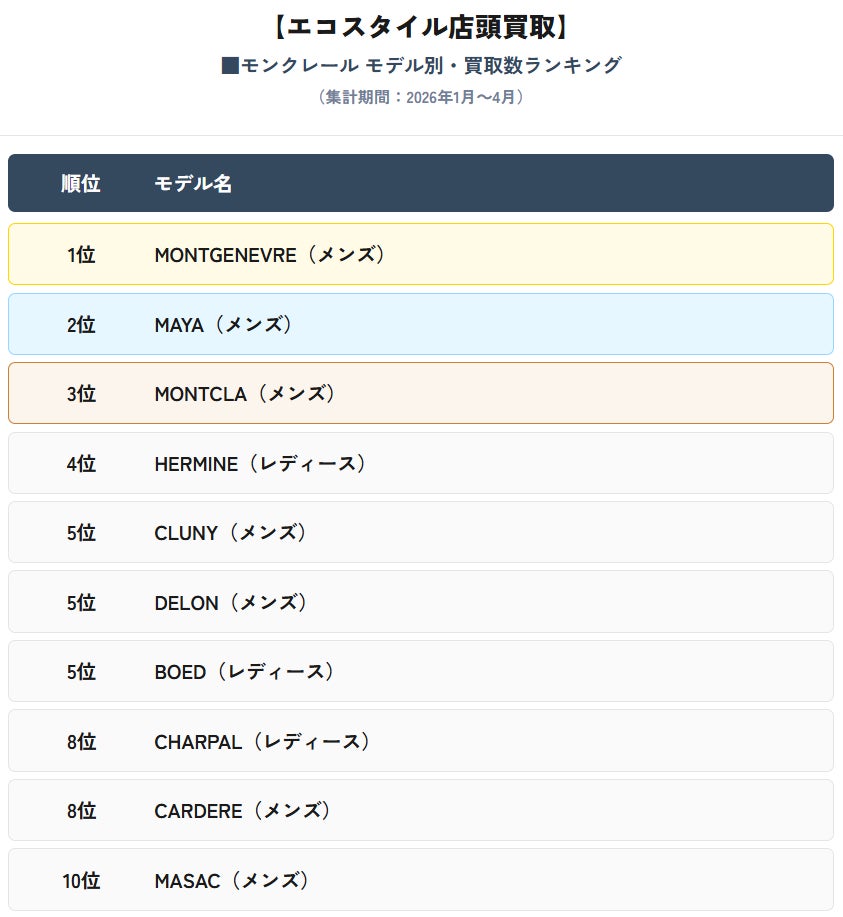Image resolution: width=843 pixels, height=917 pixels.
Task: Select the MAYA（メンズ）row
Action: click(421, 324)
